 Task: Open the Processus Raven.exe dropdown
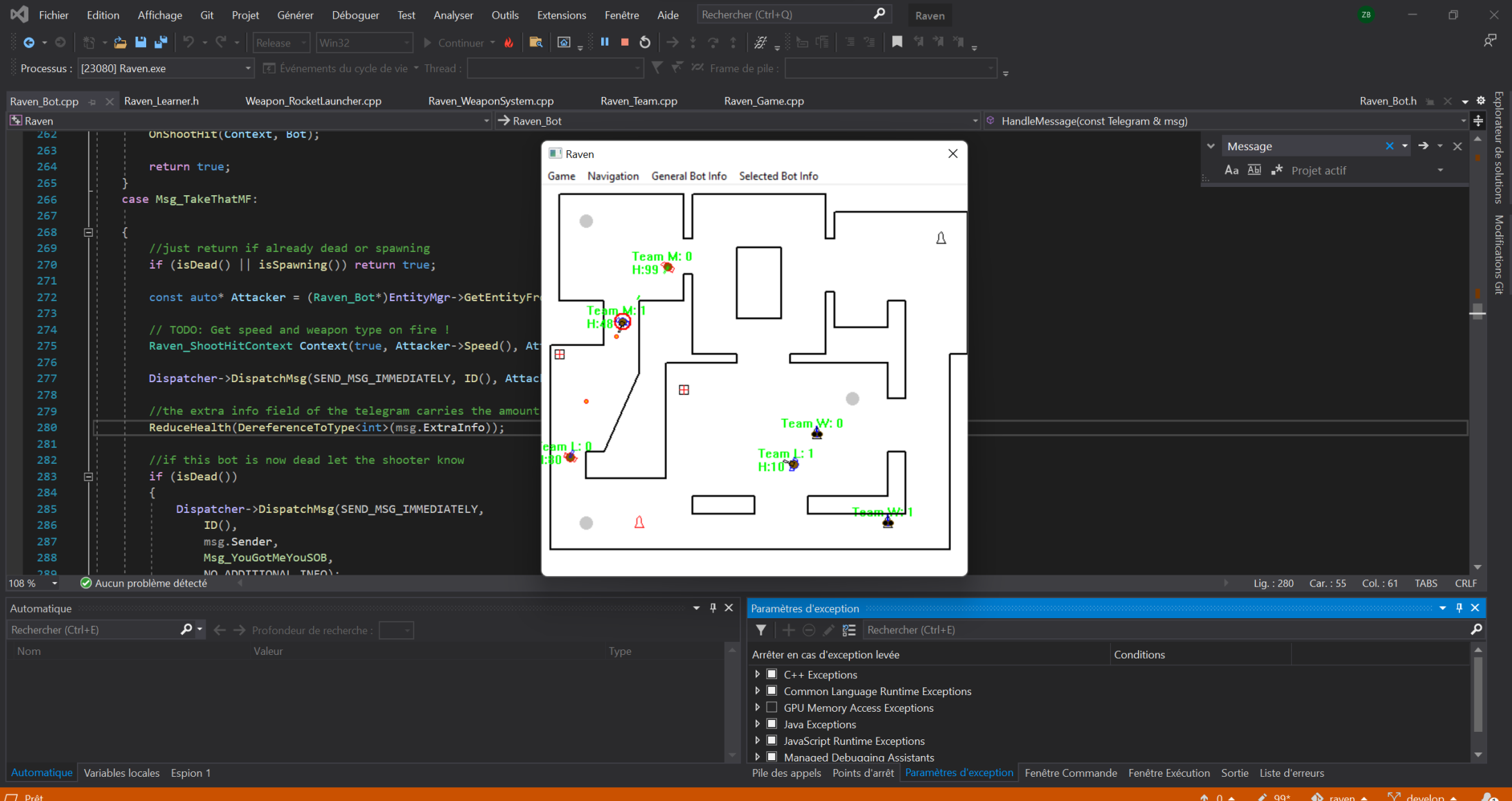pos(247,69)
